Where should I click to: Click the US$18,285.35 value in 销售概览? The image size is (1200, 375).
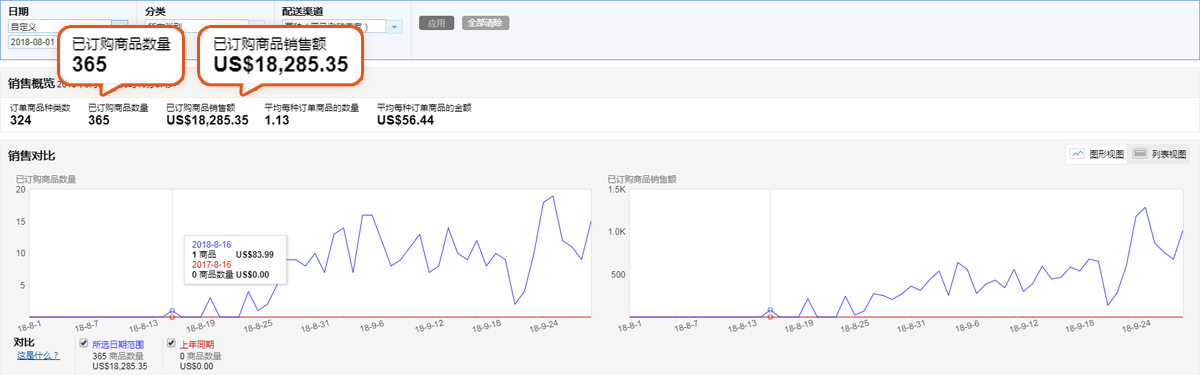207,120
